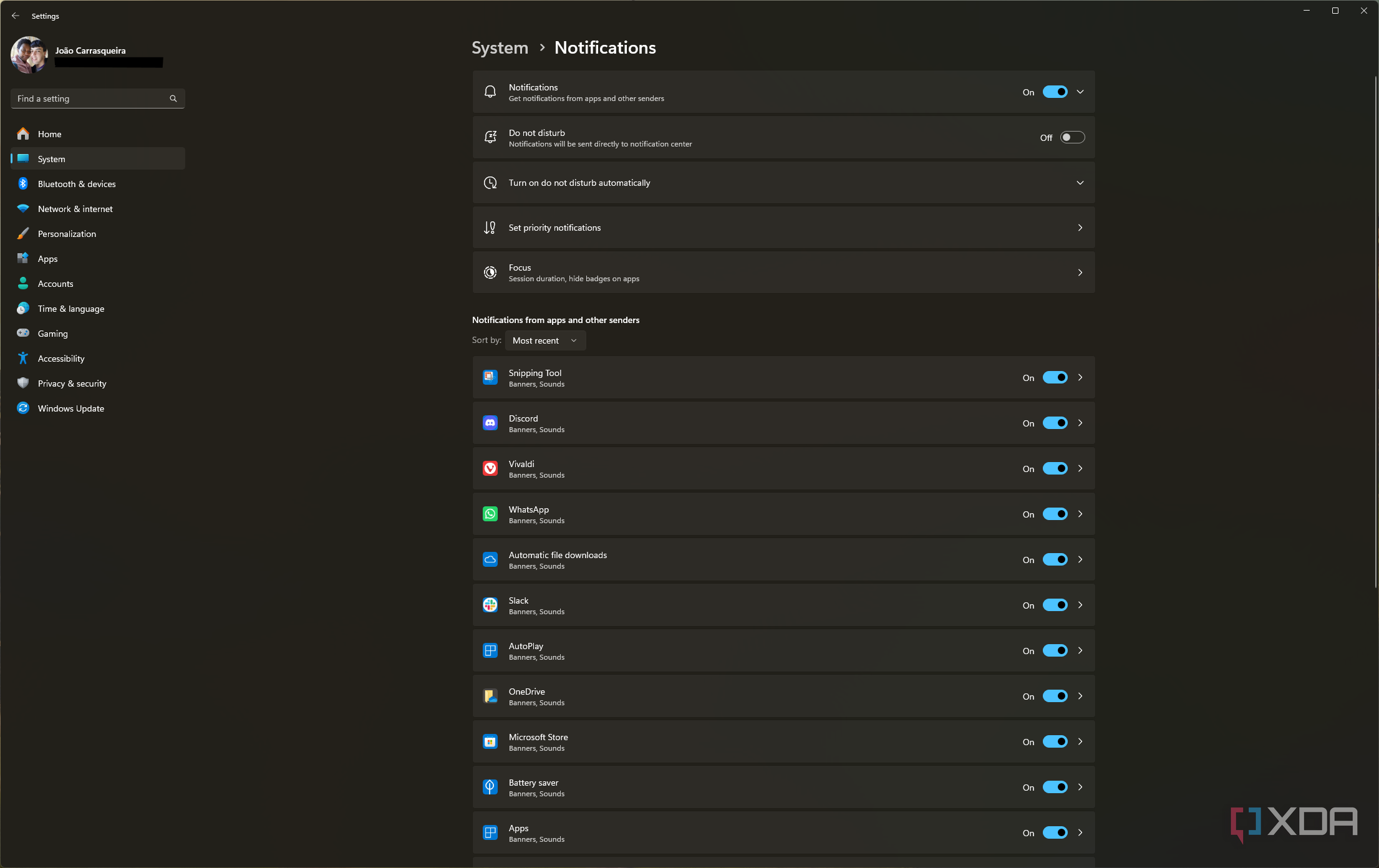Open Vivaldi notification details chevron
The width and height of the screenshot is (1379, 868).
point(1080,468)
